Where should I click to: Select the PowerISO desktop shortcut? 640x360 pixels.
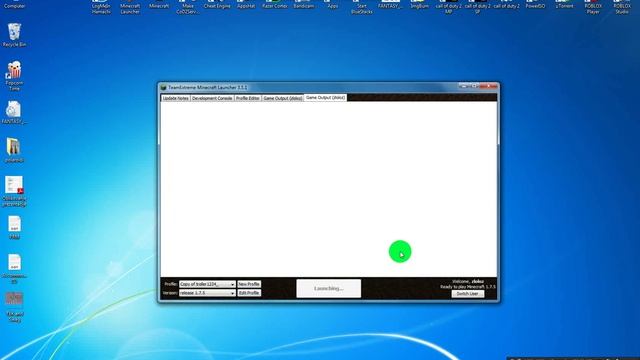[x=535, y=5]
